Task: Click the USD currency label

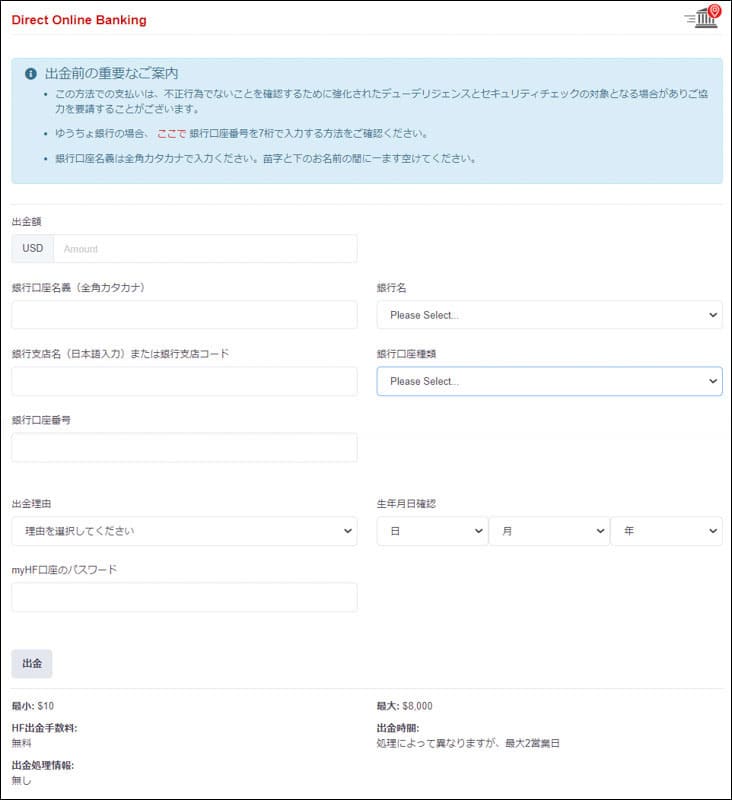Action: click(33, 248)
